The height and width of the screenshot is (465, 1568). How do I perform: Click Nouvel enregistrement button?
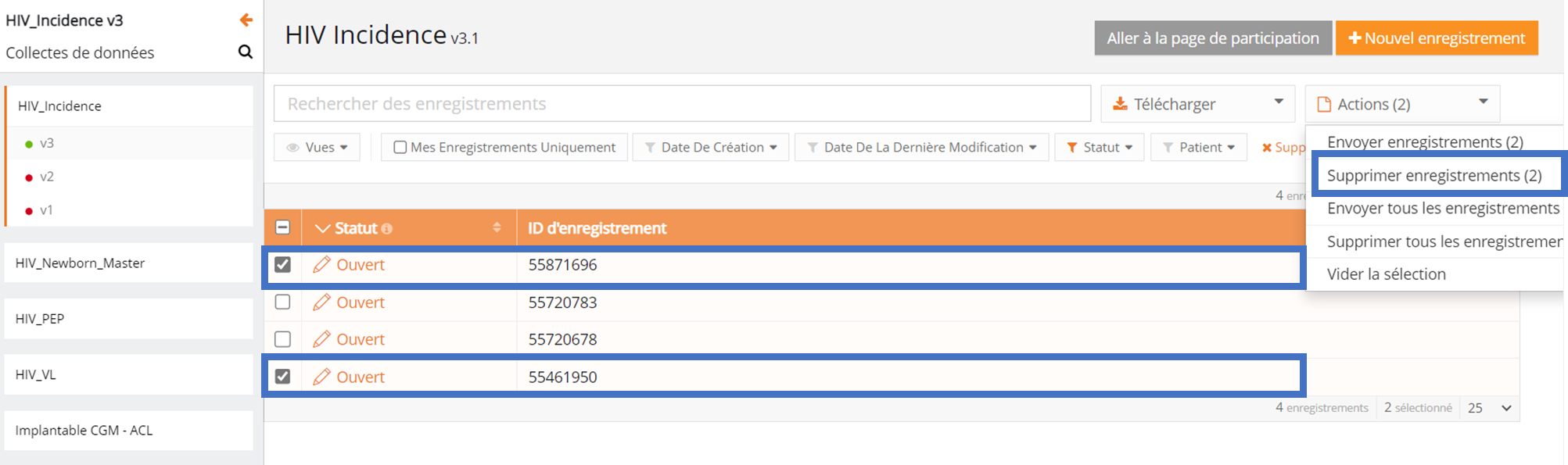tap(1436, 38)
